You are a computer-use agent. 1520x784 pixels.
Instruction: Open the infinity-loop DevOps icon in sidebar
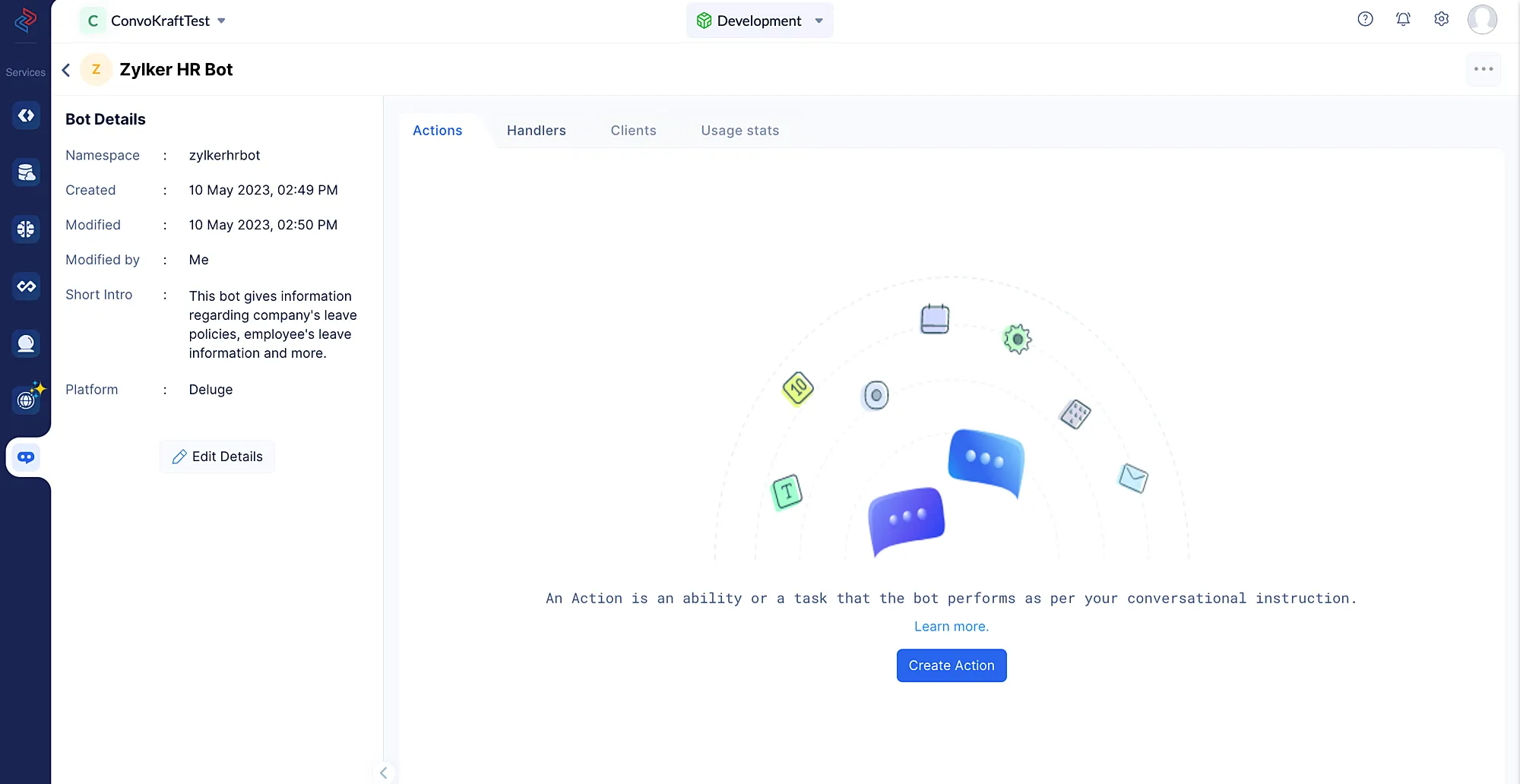(x=26, y=286)
